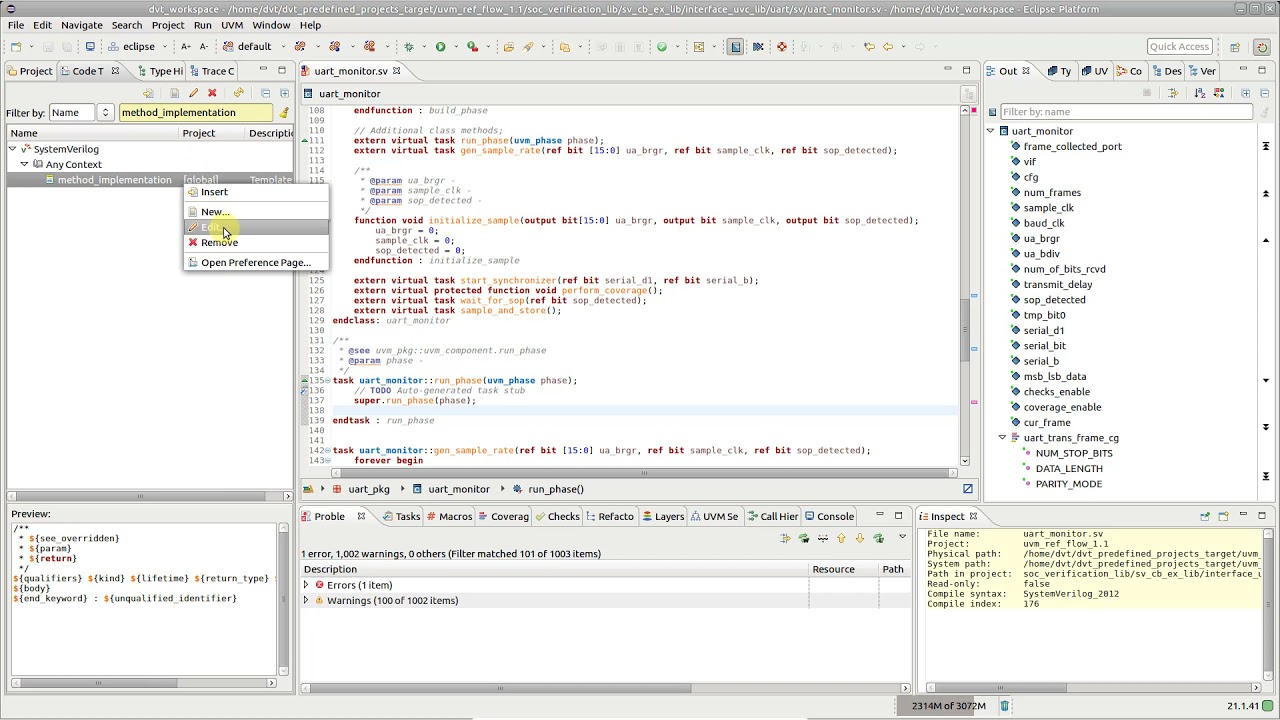Click the pin Inspect view icon
The image size is (1280, 720).
1204,516
